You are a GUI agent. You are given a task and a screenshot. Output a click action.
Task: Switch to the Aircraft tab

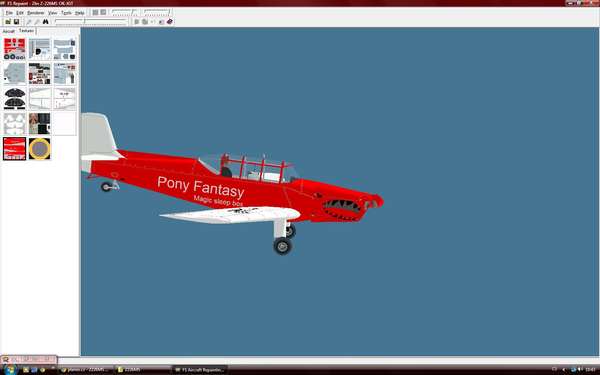(x=8, y=31)
